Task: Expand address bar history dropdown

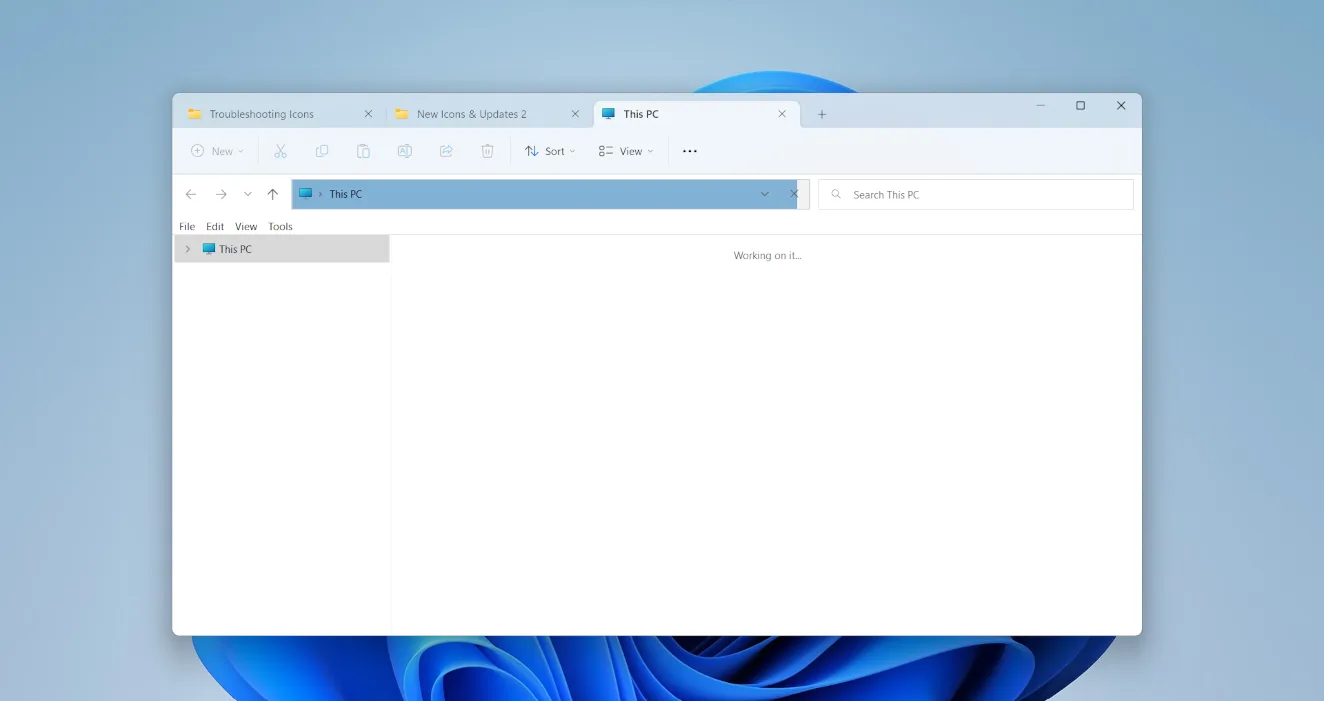Action: 765,194
